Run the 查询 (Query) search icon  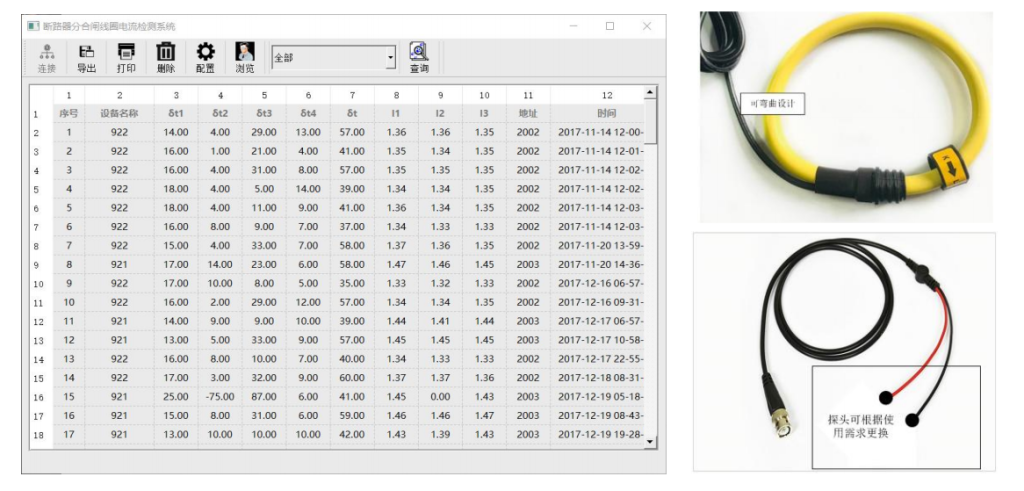click(x=419, y=58)
